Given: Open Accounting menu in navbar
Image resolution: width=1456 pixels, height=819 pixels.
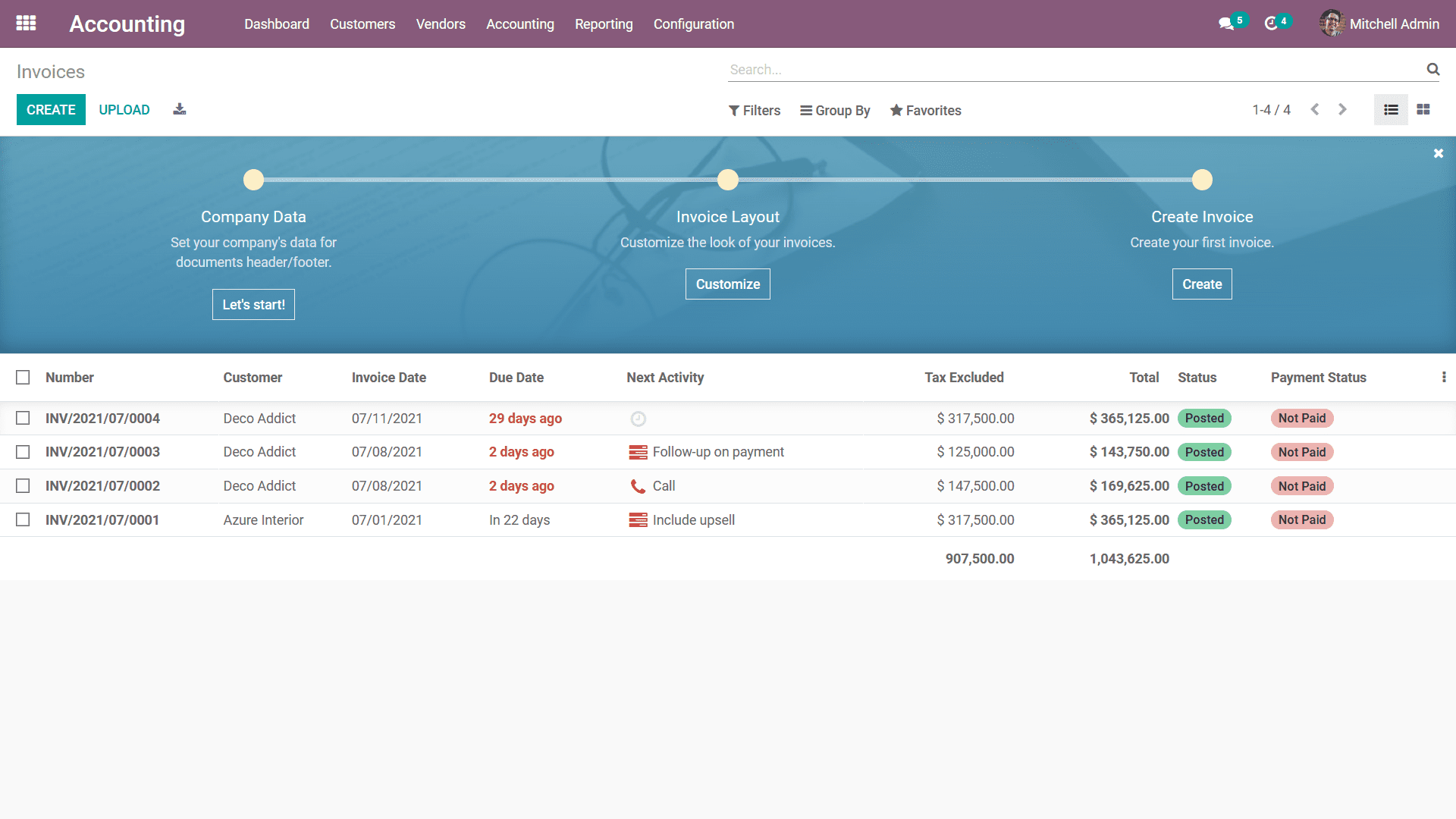Looking at the screenshot, I should pyautogui.click(x=520, y=24).
